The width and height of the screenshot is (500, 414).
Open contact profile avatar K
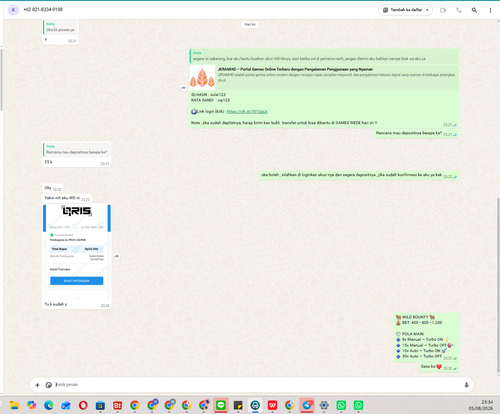click(x=13, y=10)
